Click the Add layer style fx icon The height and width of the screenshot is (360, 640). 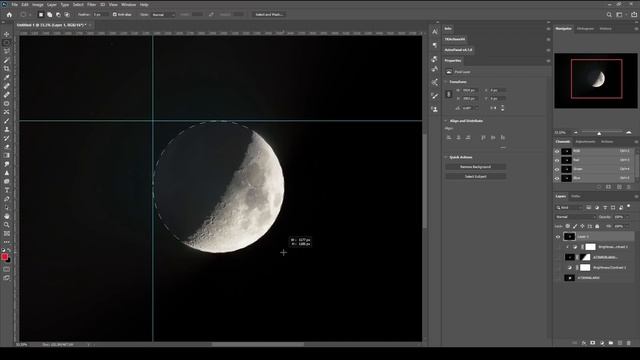point(584,343)
